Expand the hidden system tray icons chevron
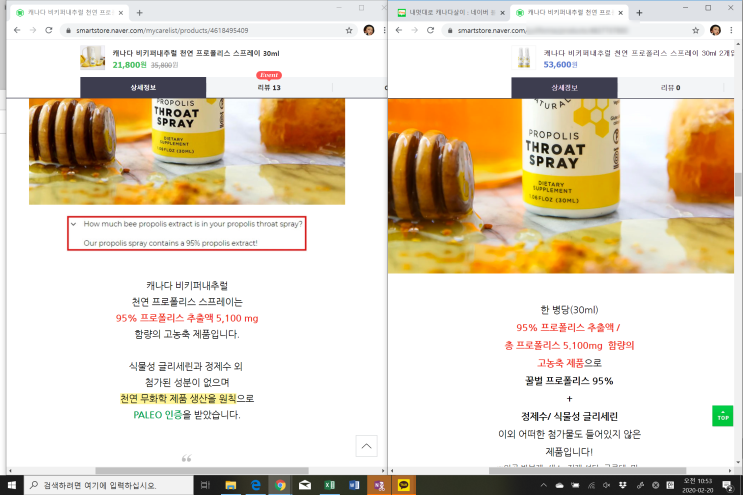 pos(544,485)
